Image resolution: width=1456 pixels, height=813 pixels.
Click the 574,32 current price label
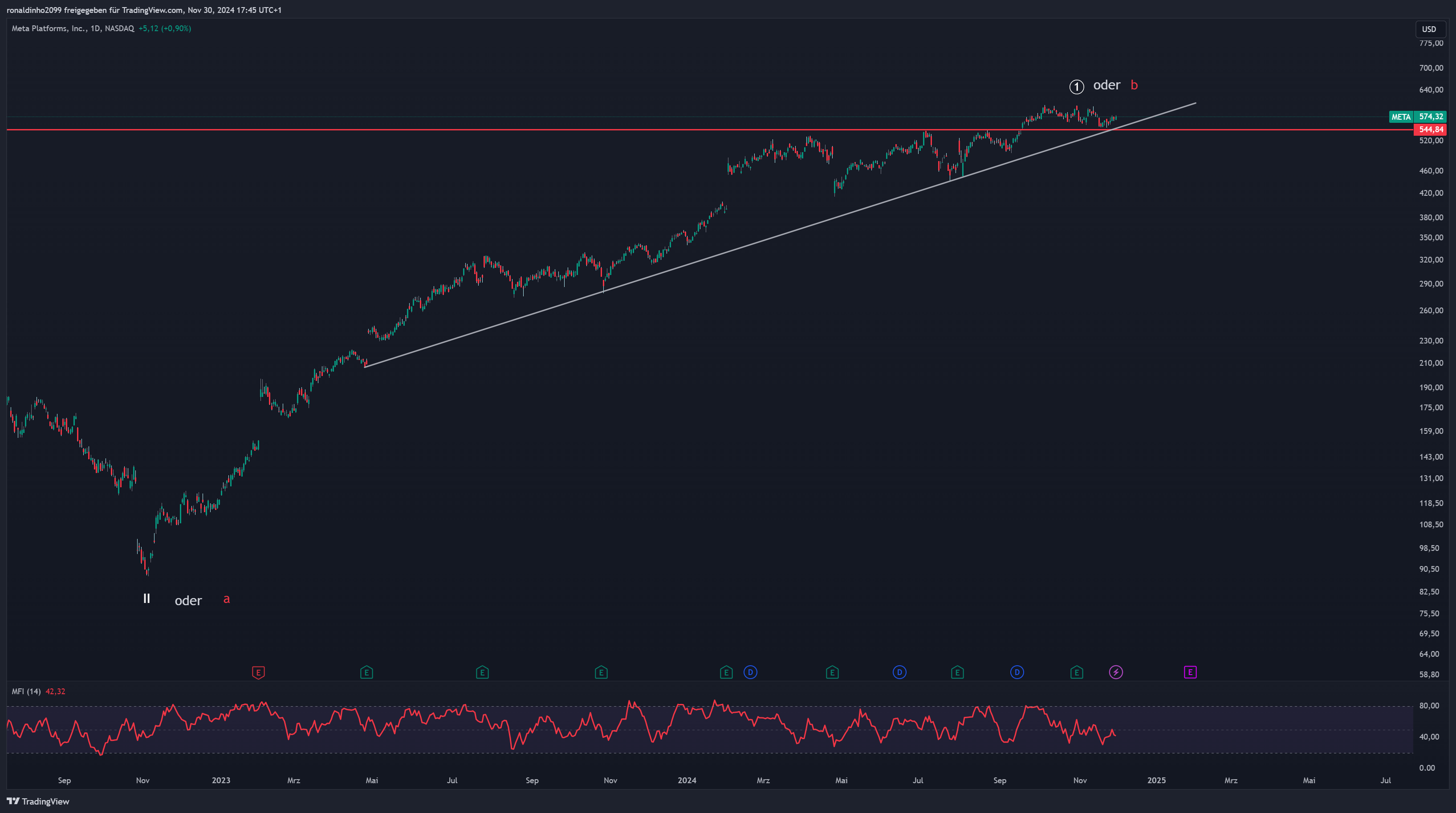click(1430, 117)
